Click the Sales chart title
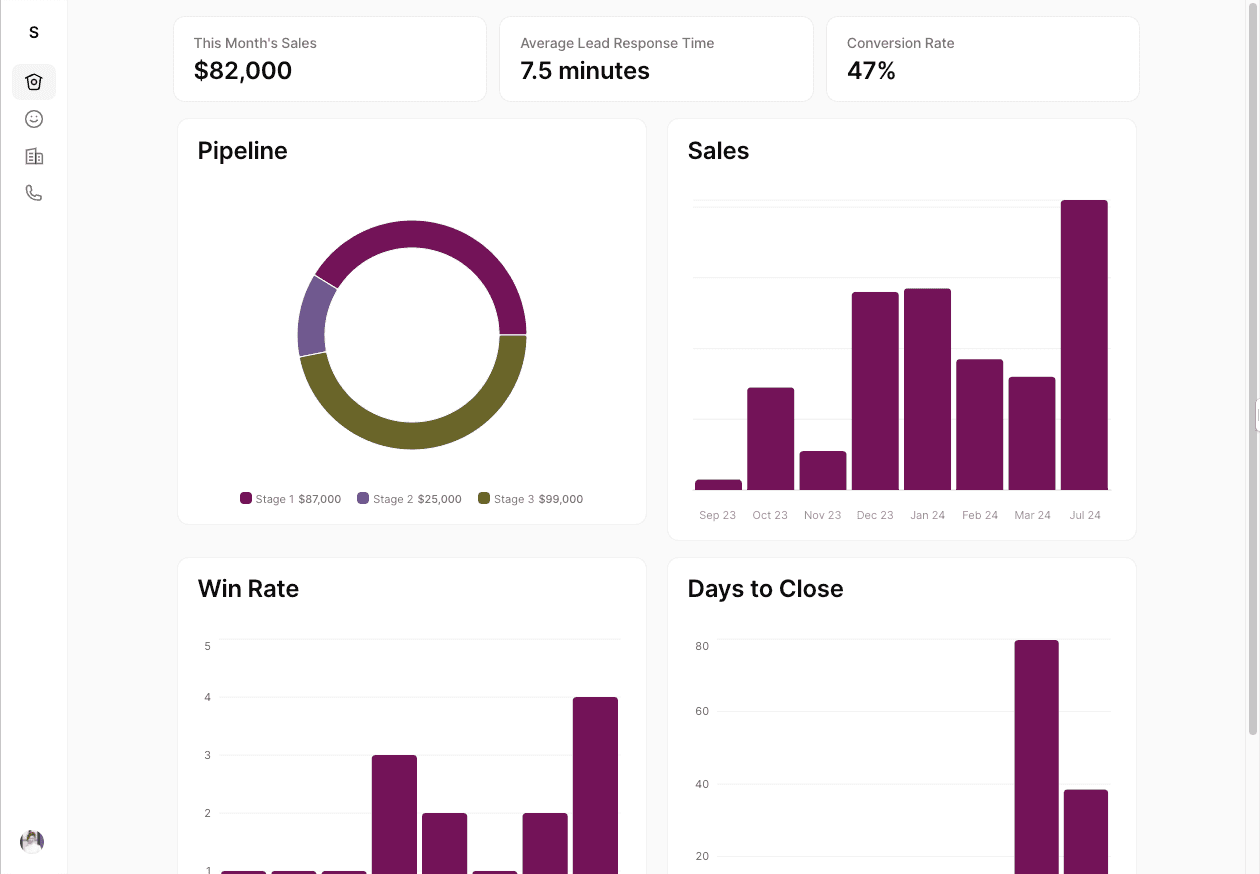The image size is (1260, 874). [x=719, y=151]
